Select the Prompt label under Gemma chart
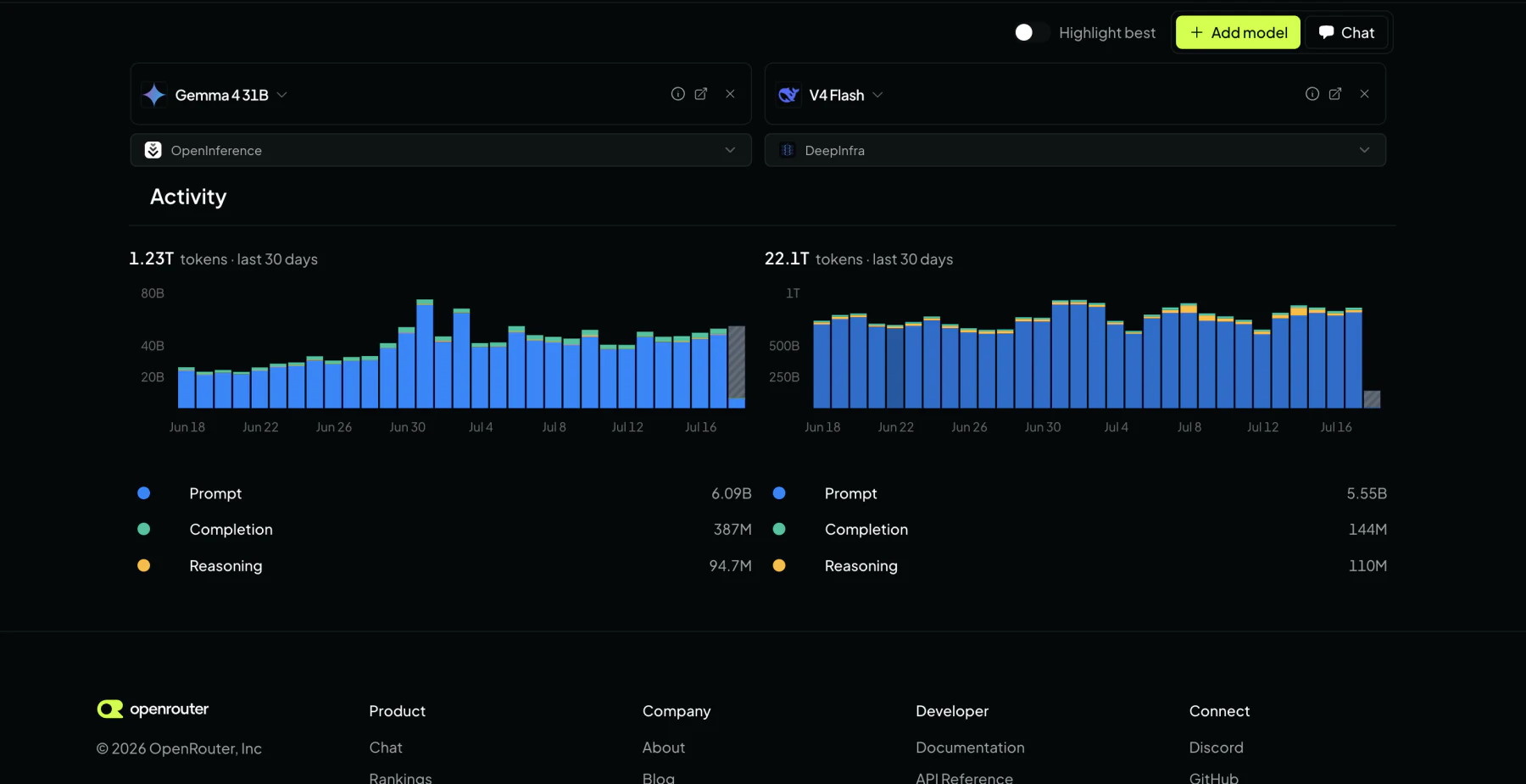Viewport: 1526px width, 784px height. pos(215,493)
